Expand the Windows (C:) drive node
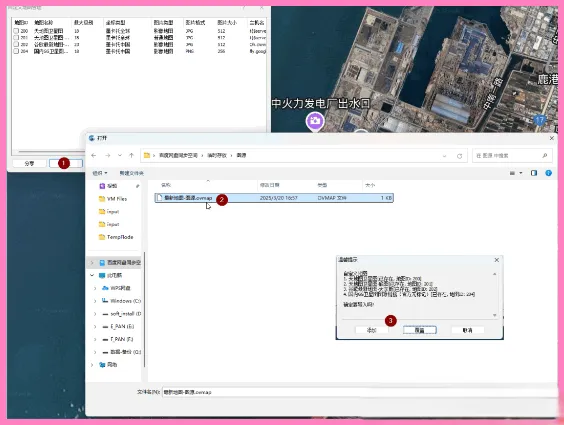Screen dimensions: 564x425 pyautogui.click(x=95, y=301)
